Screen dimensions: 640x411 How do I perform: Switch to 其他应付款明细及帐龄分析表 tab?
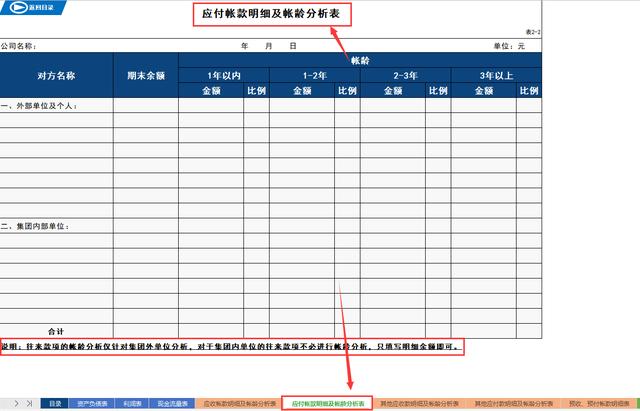pos(514,404)
